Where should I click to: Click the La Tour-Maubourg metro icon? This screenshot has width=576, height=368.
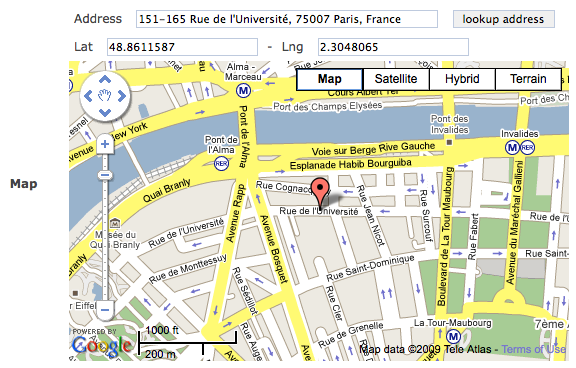click(453, 336)
